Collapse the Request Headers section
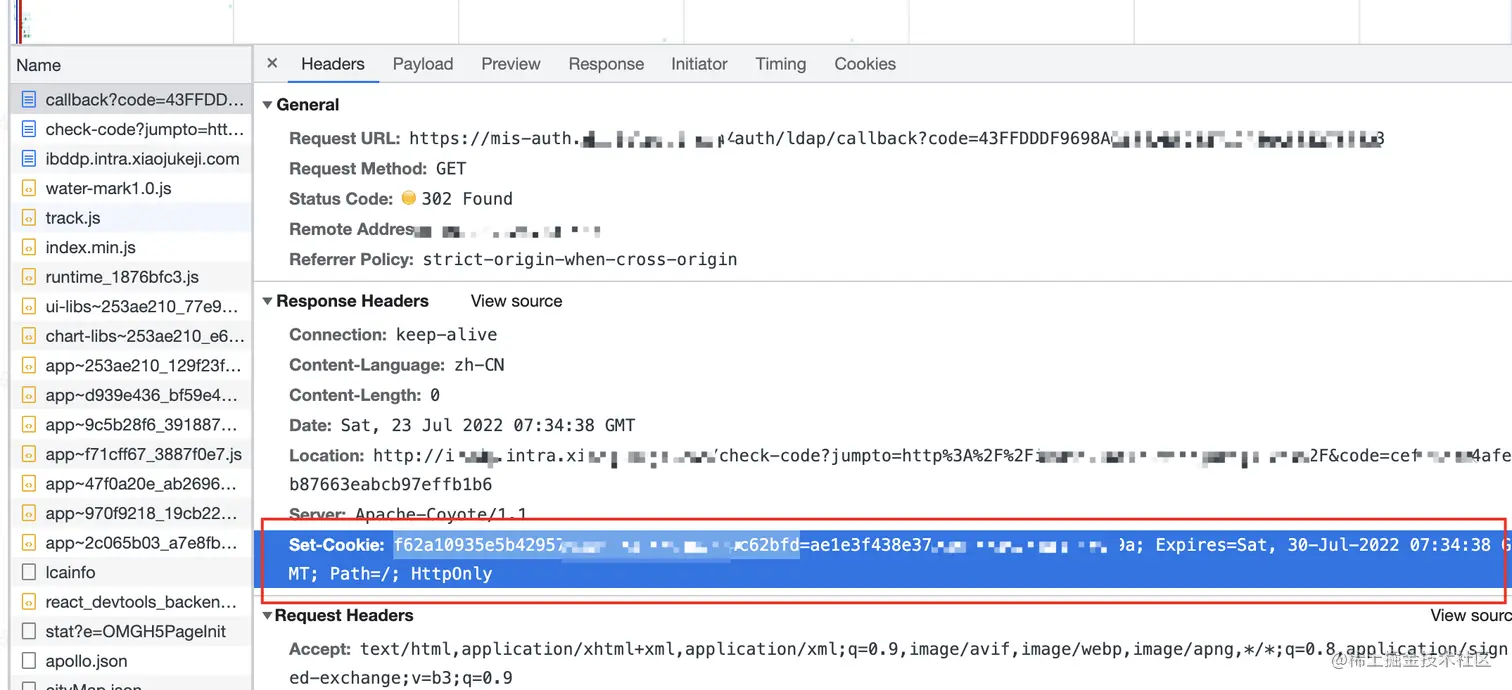1512x690 pixels. [268, 615]
